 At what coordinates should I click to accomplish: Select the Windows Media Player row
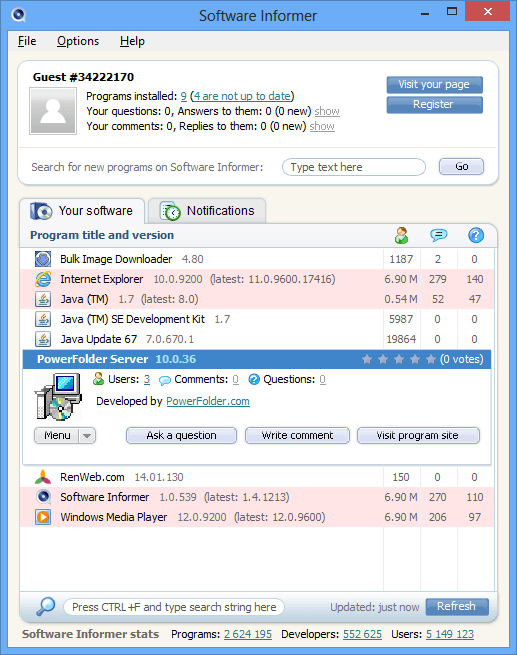[257, 517]
